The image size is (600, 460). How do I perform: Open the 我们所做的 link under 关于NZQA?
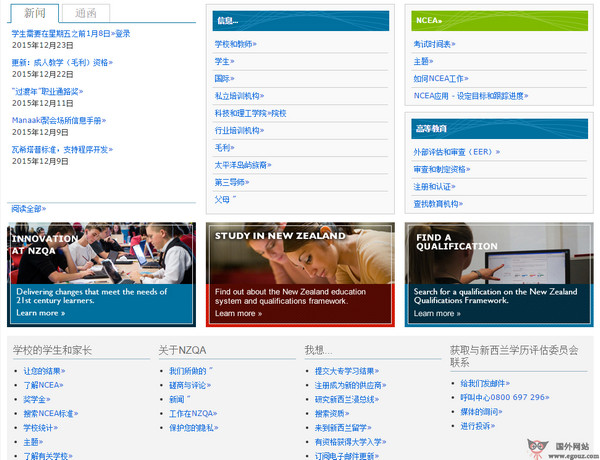[191, 371]
